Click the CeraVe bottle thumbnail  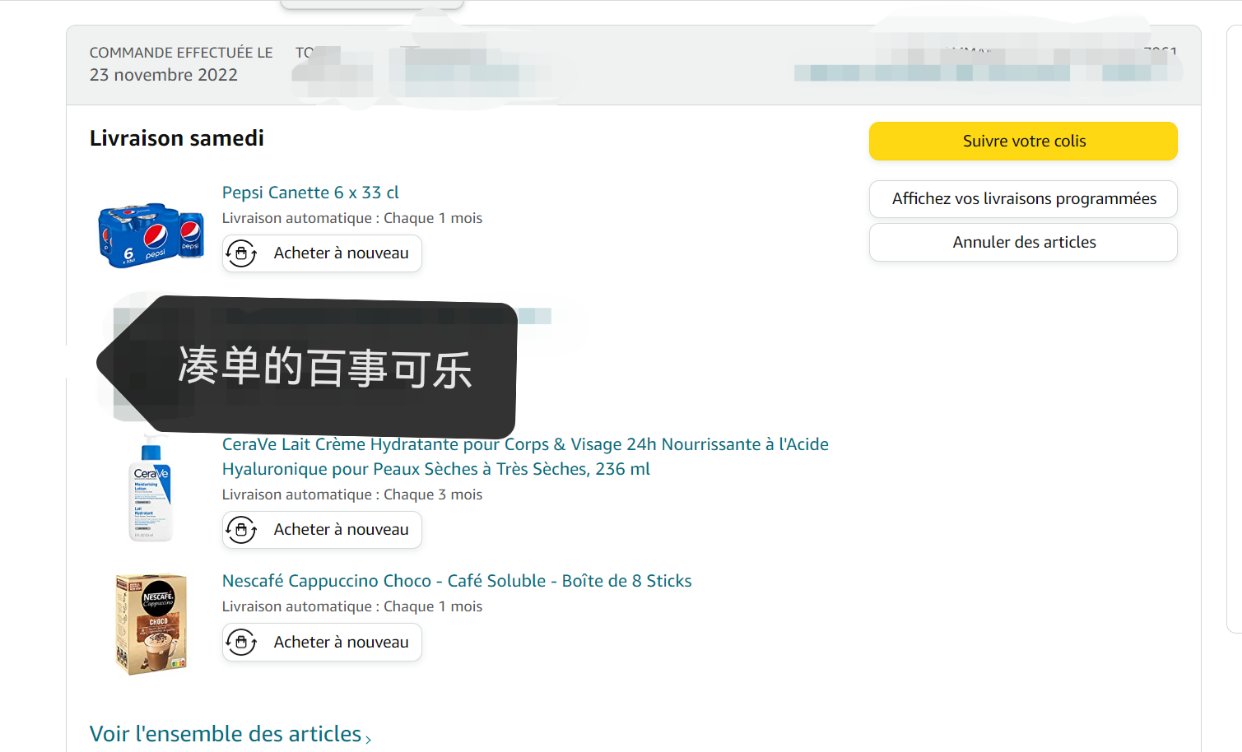click(150, 489)
